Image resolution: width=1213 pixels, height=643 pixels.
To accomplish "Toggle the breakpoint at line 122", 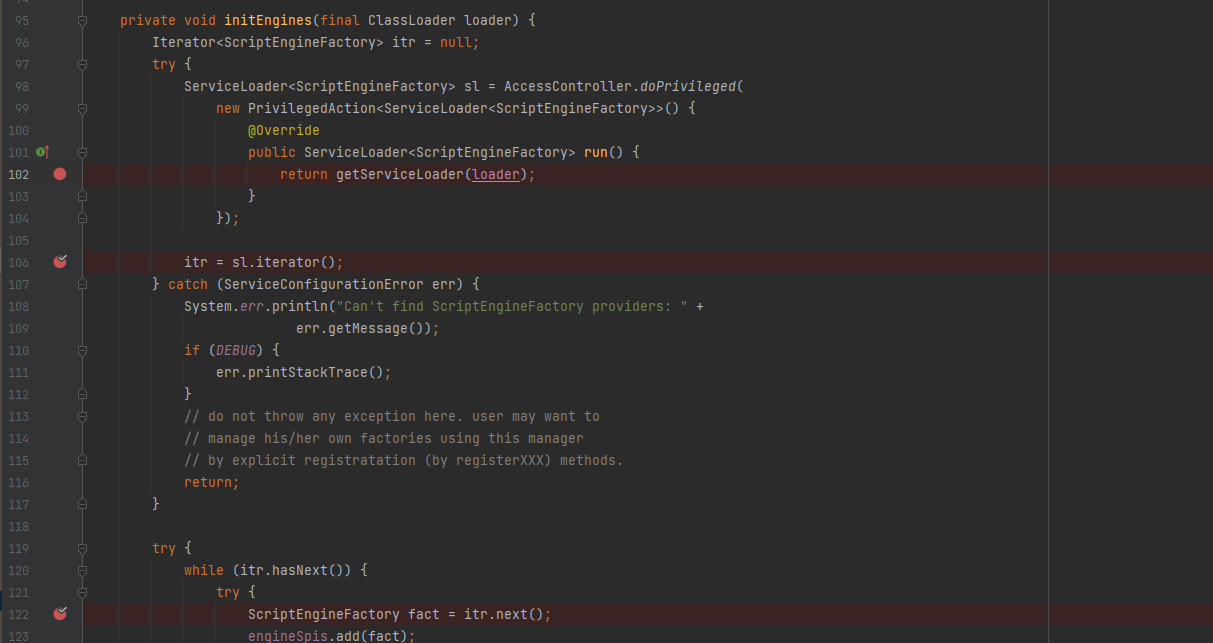I will click(x=60, y=613).
